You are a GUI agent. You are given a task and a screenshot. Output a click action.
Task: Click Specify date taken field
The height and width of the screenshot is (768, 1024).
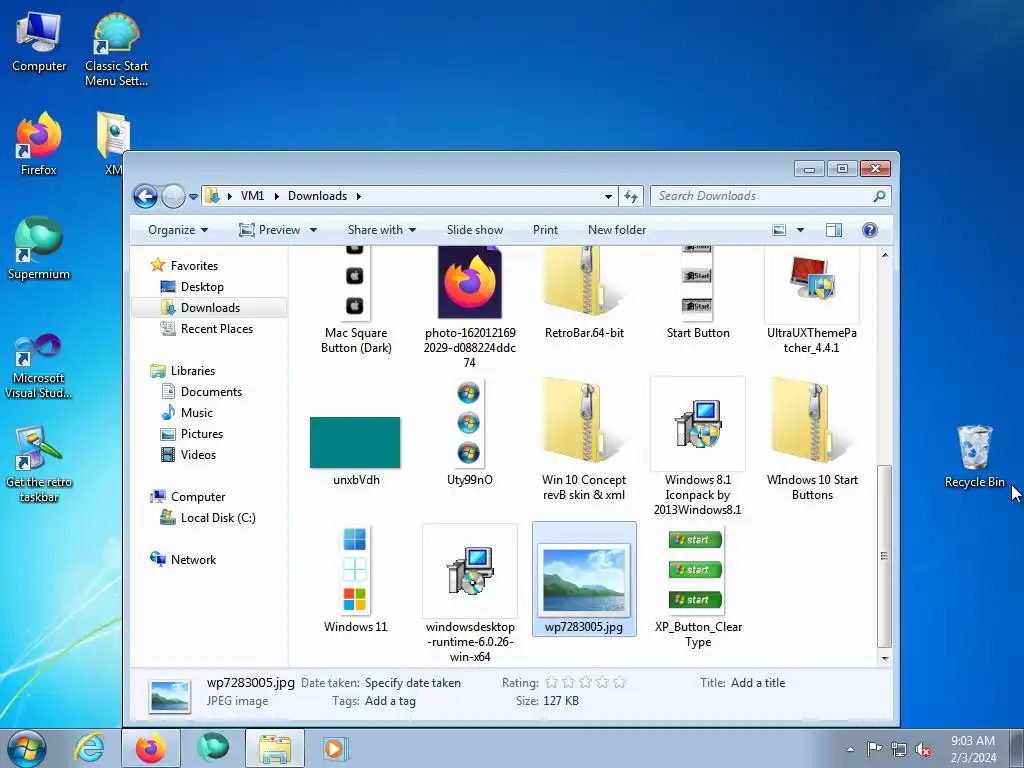point(413,682)
